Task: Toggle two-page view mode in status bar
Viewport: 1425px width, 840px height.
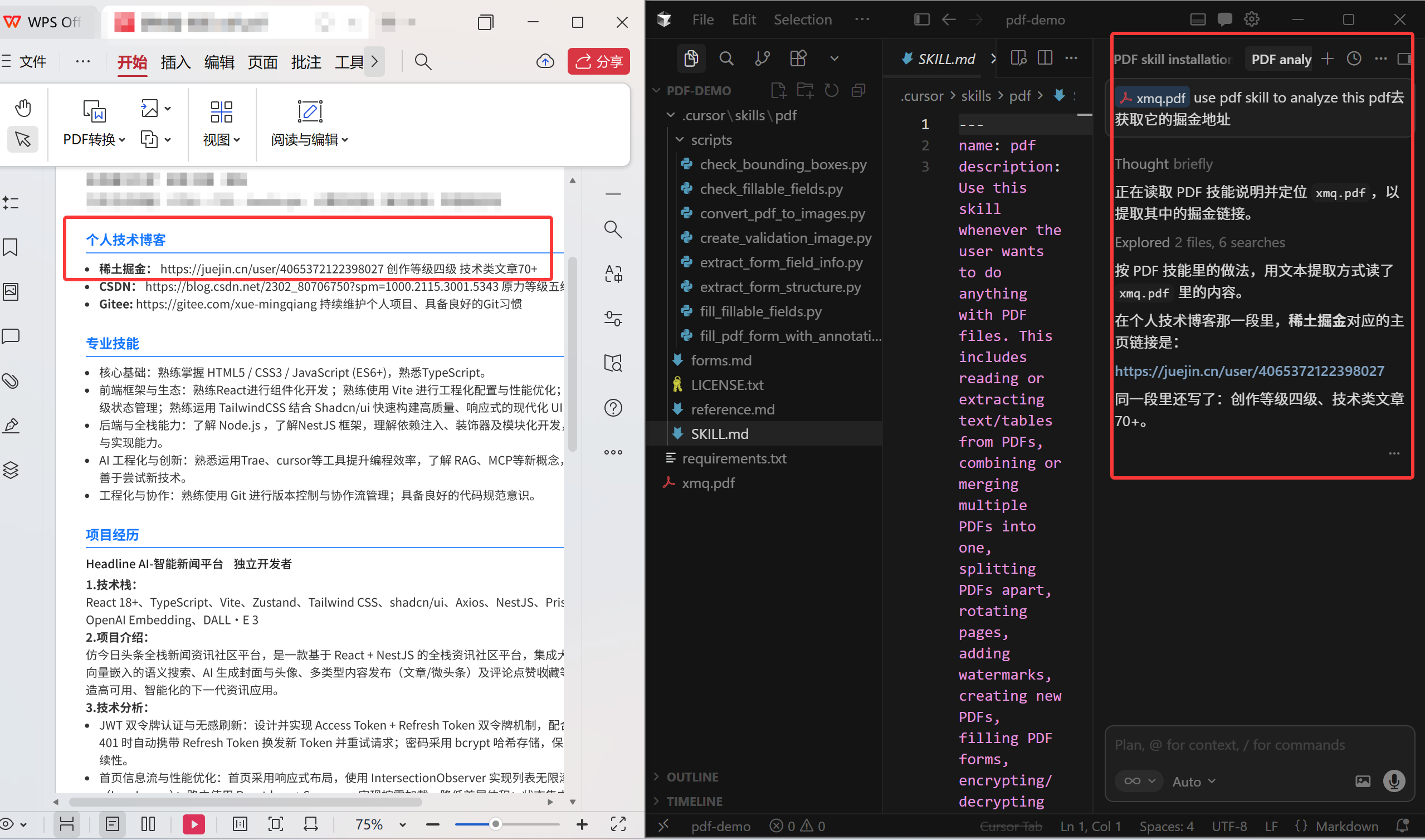Action: (x=148, y=824)
